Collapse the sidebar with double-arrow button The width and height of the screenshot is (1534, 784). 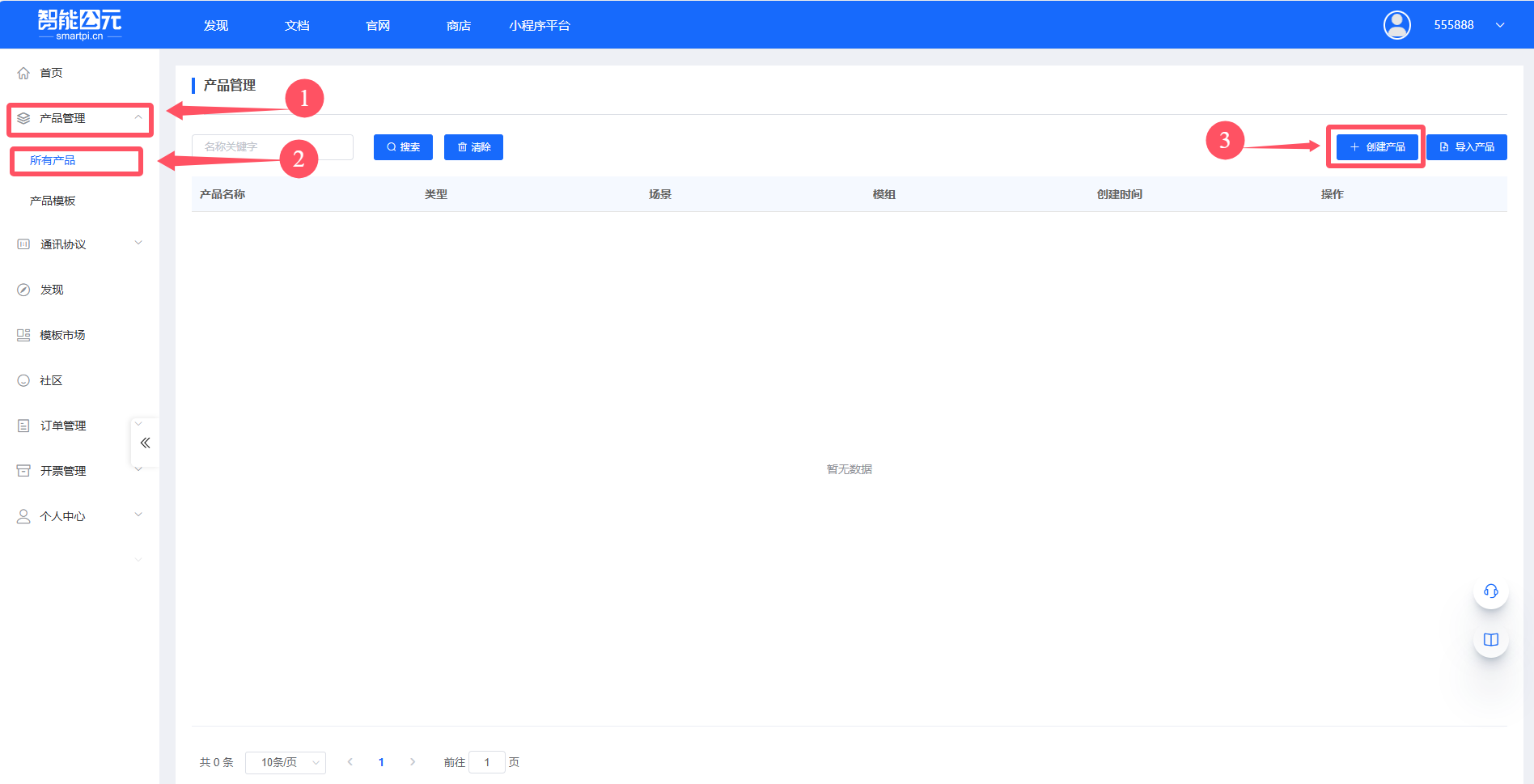(145, 443)
